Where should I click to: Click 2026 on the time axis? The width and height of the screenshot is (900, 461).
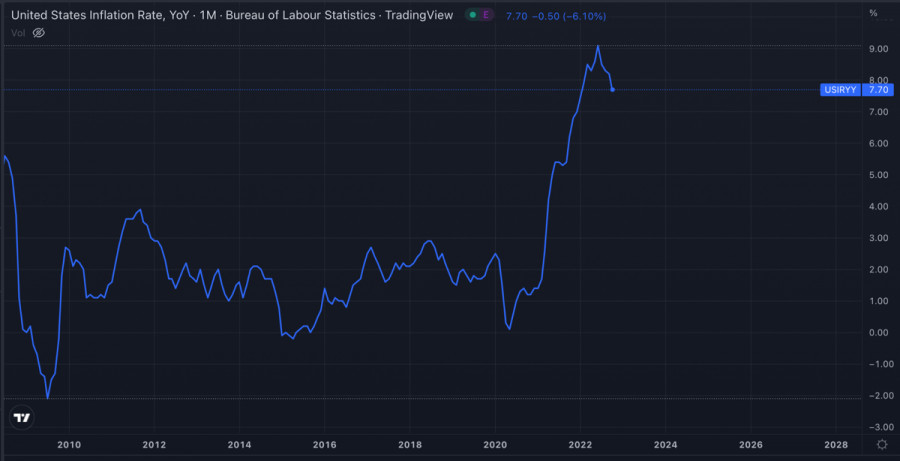[750, 445]
